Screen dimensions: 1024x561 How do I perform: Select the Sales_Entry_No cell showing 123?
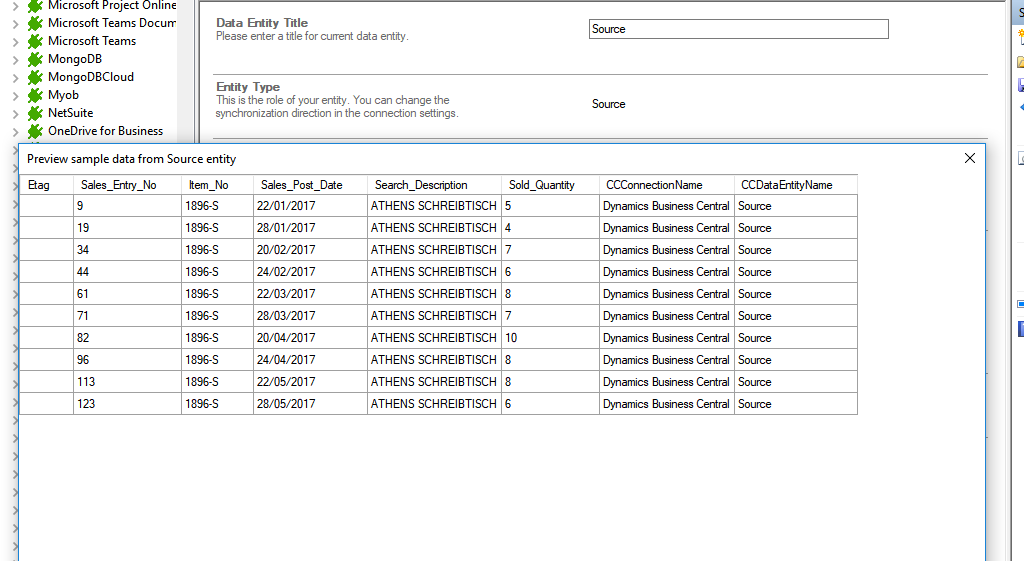click(x=127, y=404)
